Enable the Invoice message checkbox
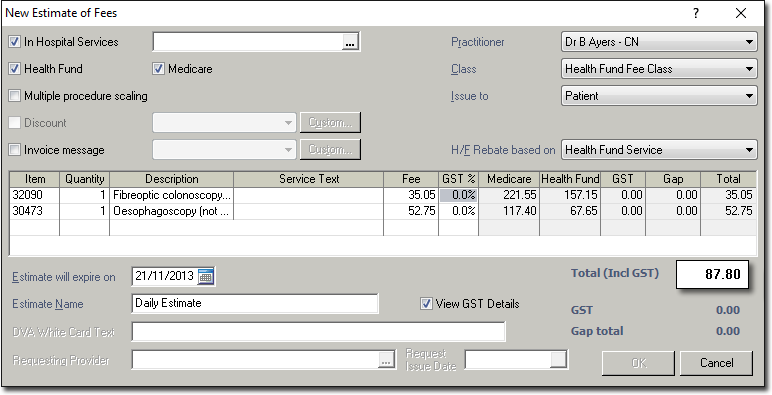This screenshot has width=772, height=395. pos(15,150)
